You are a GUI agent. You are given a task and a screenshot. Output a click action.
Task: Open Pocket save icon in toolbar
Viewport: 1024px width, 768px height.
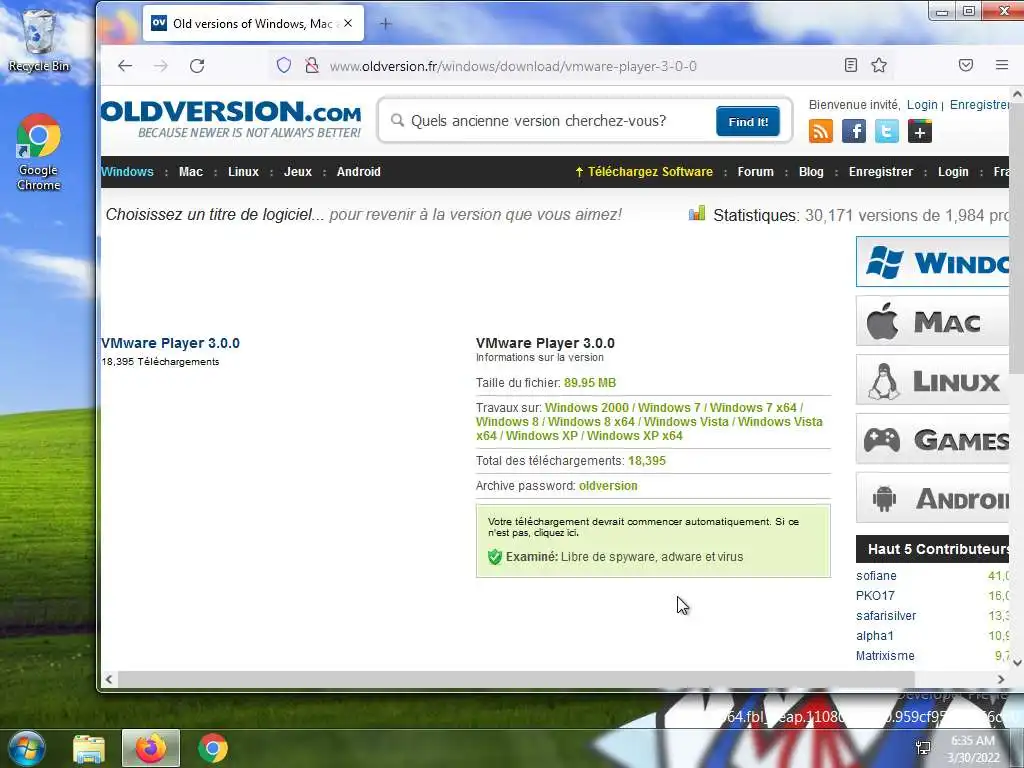(x=966, y=65)
